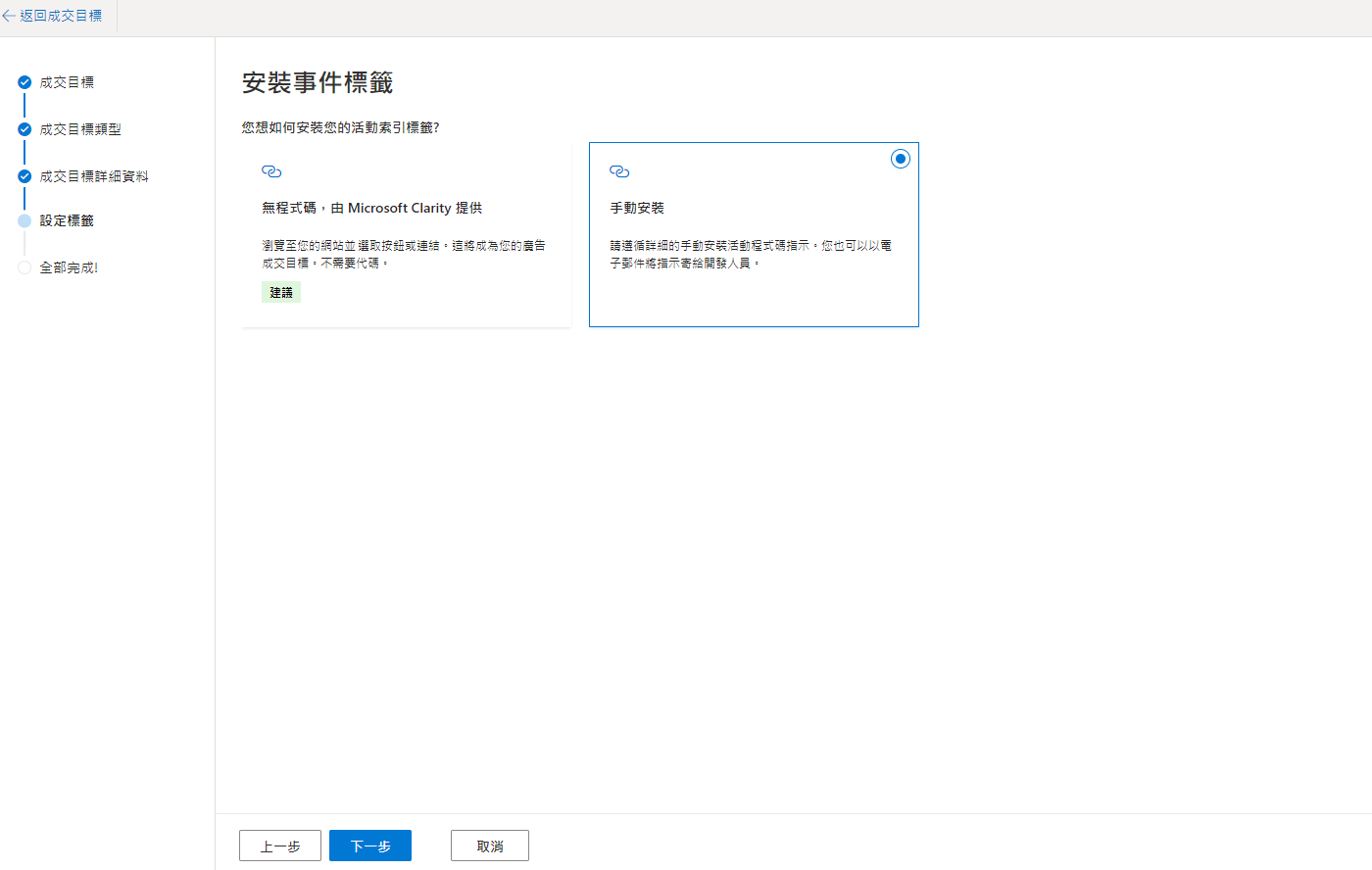Select the 成交目標類型 step
Screen dimensions: 1372x870
tap(80, 129)
